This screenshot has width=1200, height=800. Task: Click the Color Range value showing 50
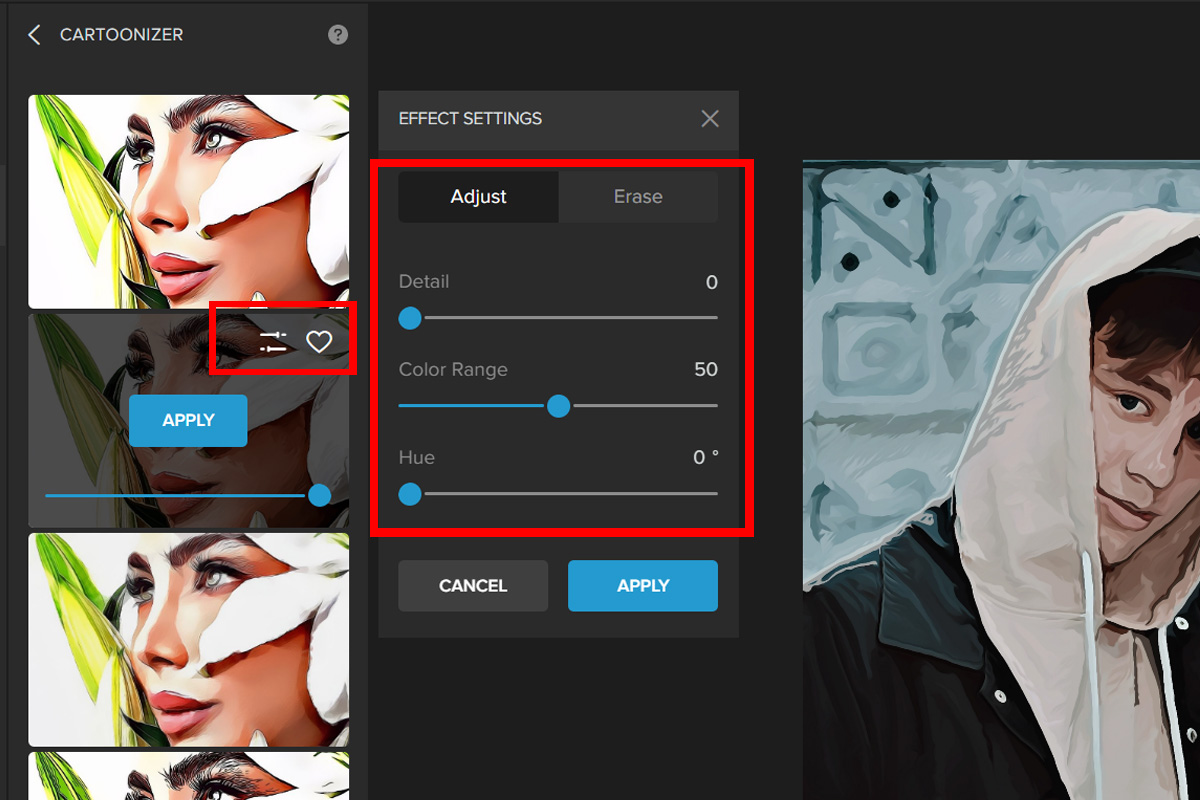point(705,370)
